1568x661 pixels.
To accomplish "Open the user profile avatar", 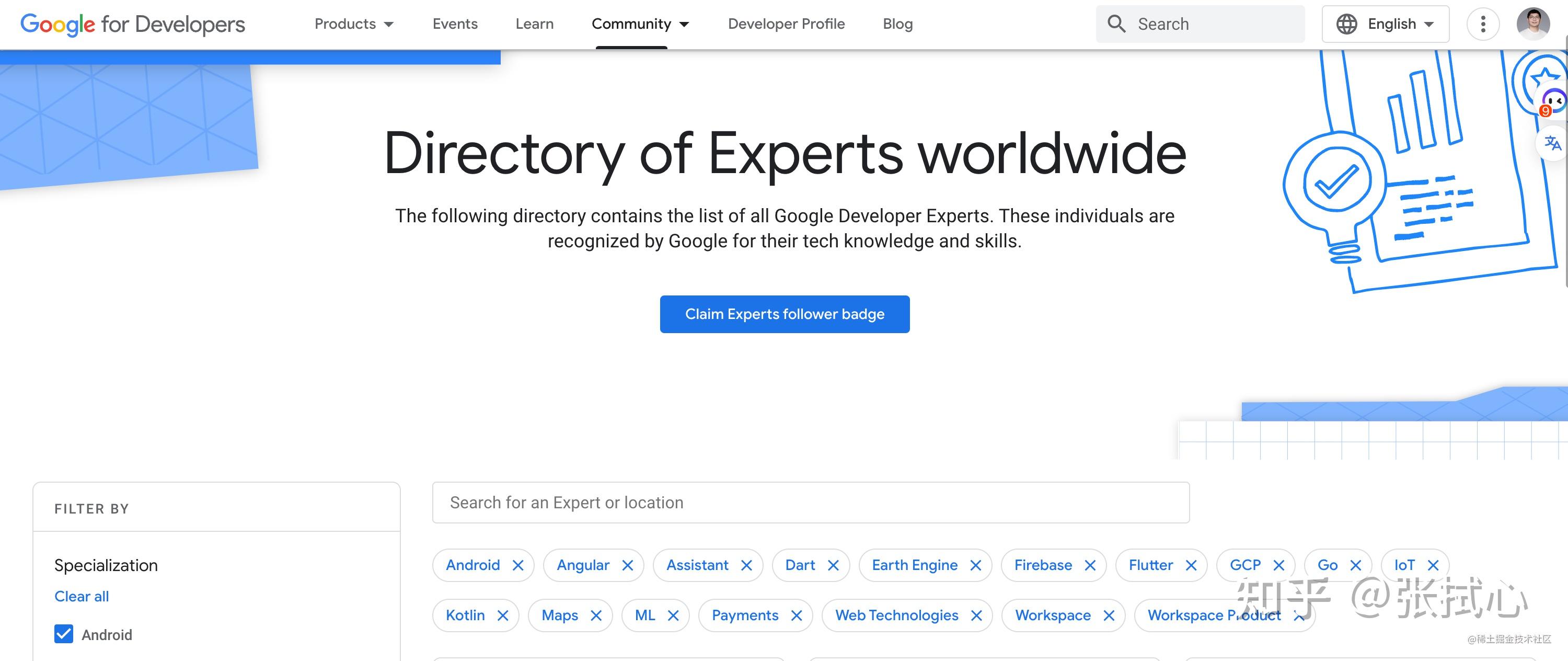I will pos(1532,24).
